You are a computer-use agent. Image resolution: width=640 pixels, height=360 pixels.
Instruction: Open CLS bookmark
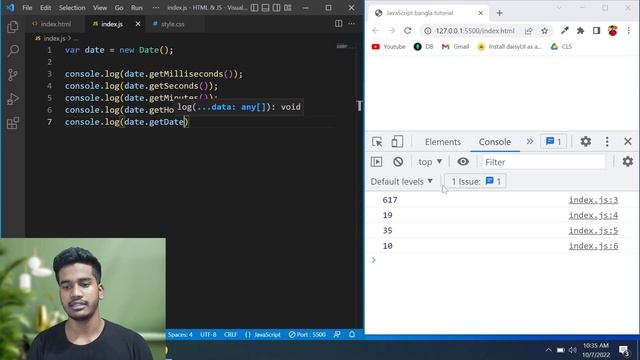561,47
